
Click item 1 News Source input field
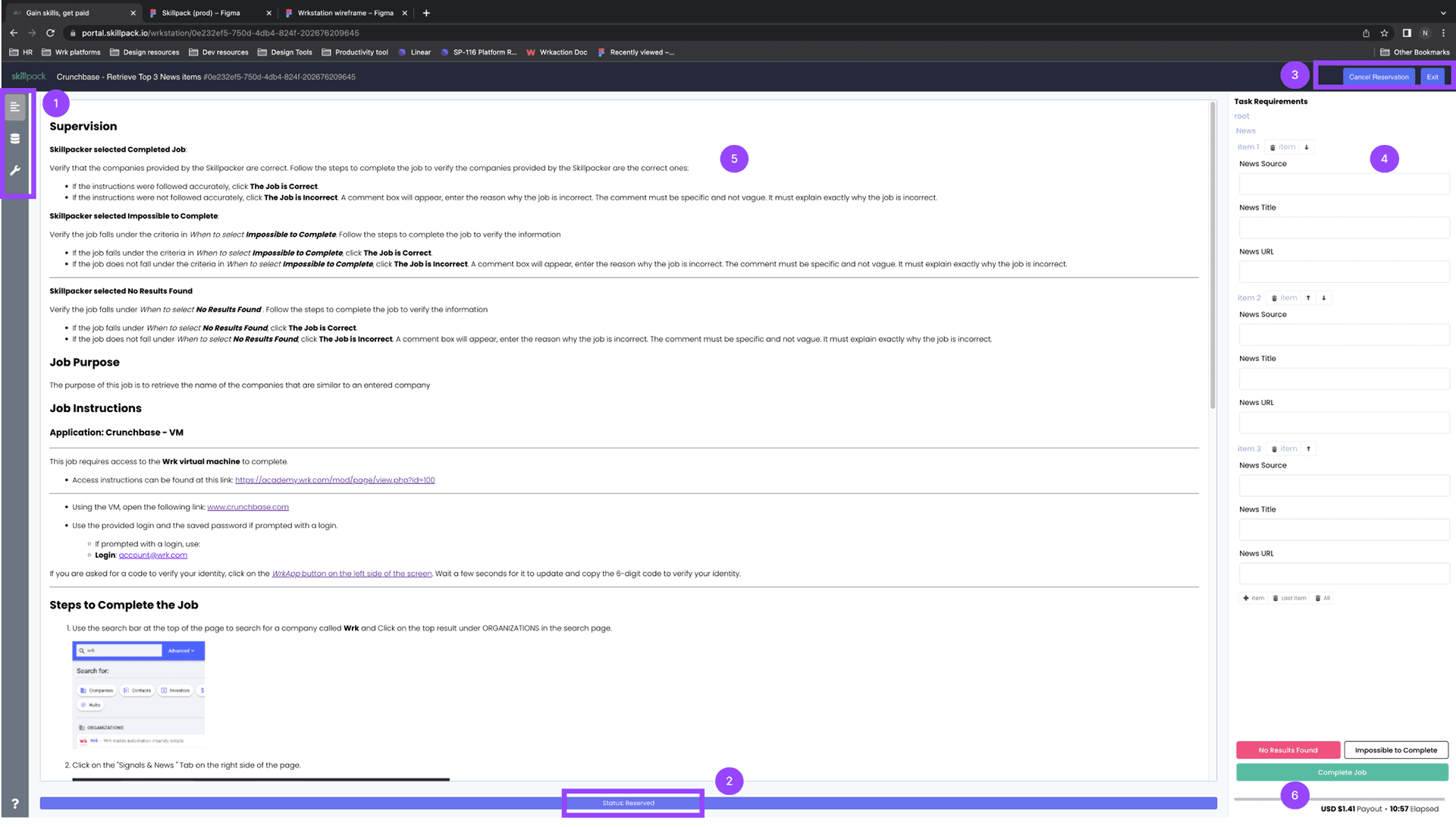coord(1343,184)
